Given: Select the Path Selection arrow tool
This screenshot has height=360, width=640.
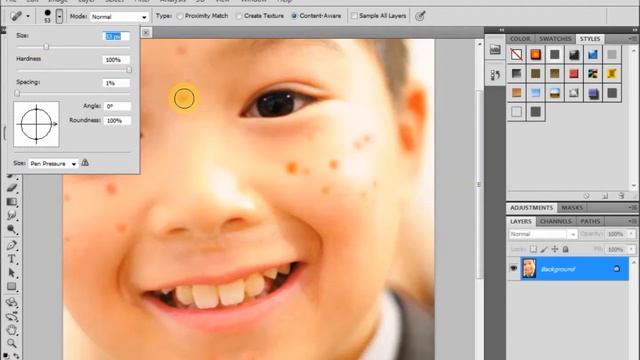Looking at the screenshot, I should (12, 273).
